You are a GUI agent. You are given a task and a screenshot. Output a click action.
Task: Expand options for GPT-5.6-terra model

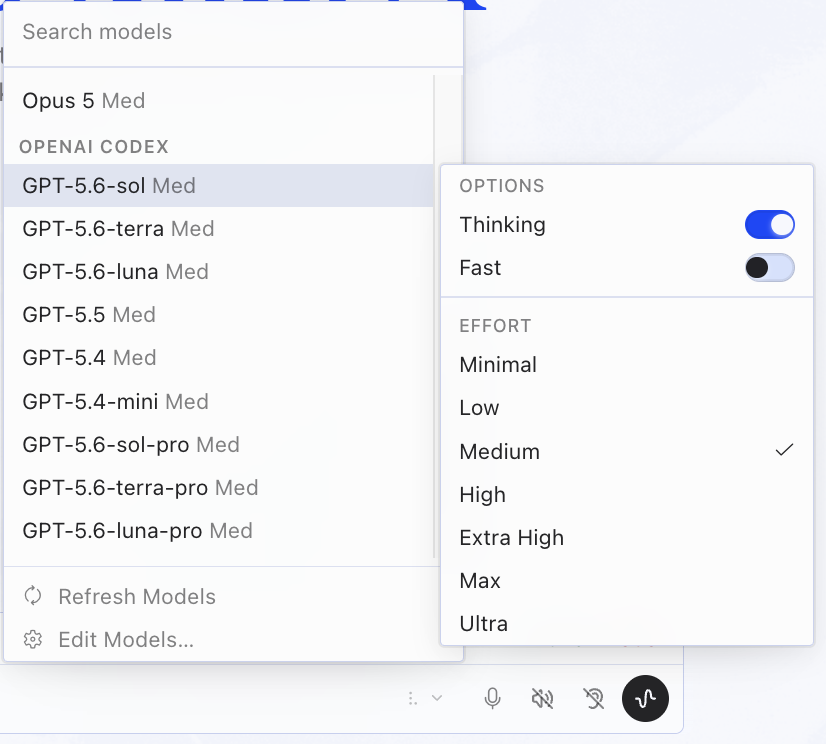tap(219, 229)
